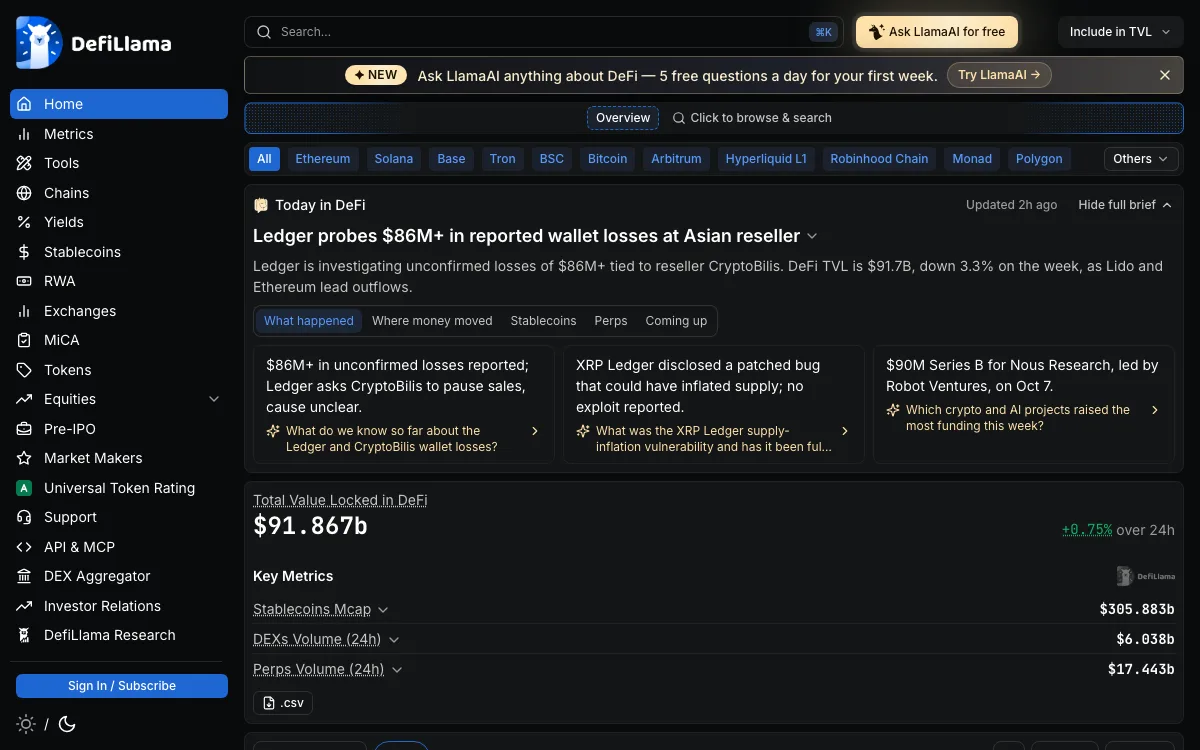
Task: Click the Market Makers star icon
Action: [x=24, y=458]
